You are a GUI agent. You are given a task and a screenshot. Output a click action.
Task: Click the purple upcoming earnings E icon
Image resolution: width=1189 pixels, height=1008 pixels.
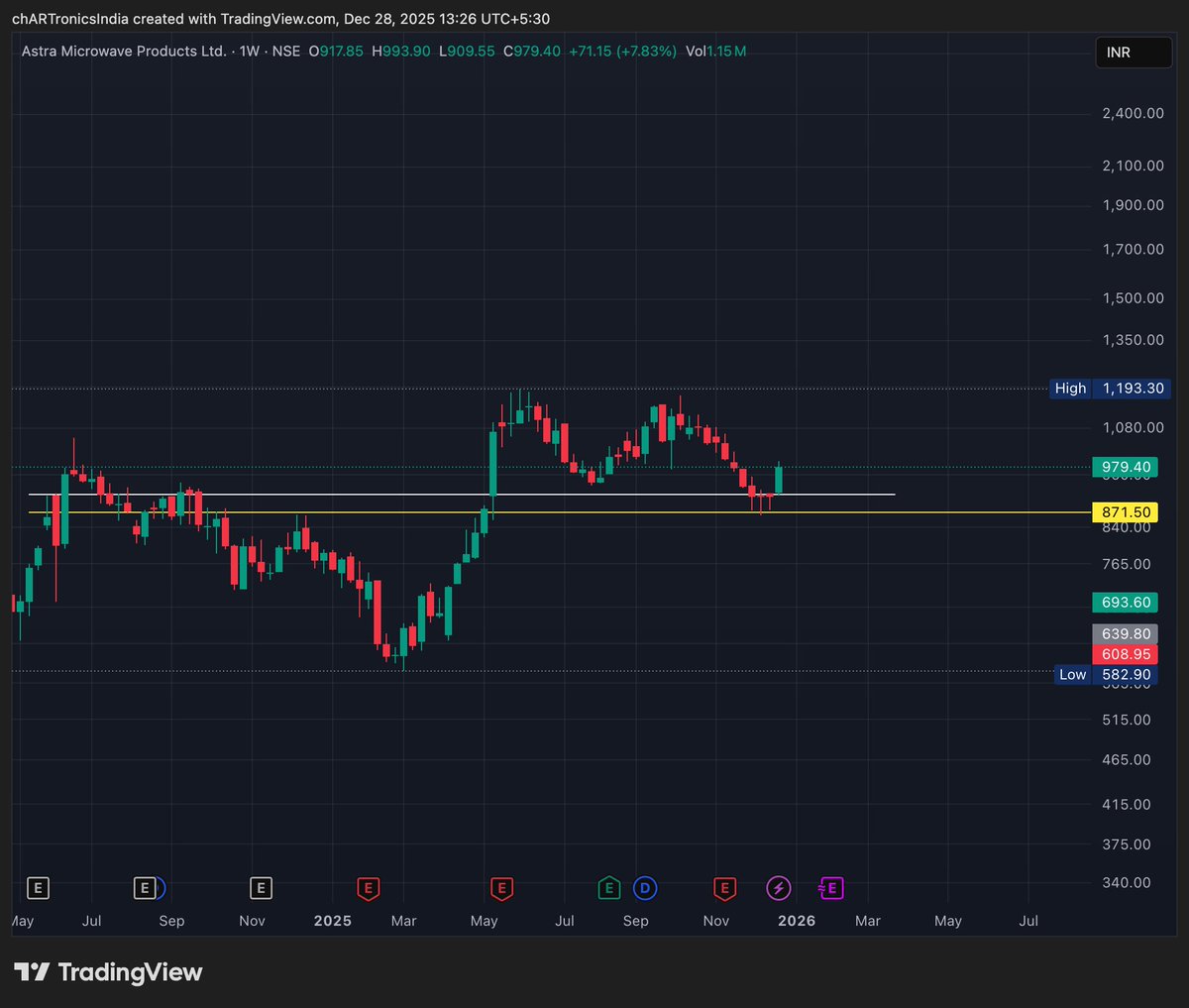830,888
